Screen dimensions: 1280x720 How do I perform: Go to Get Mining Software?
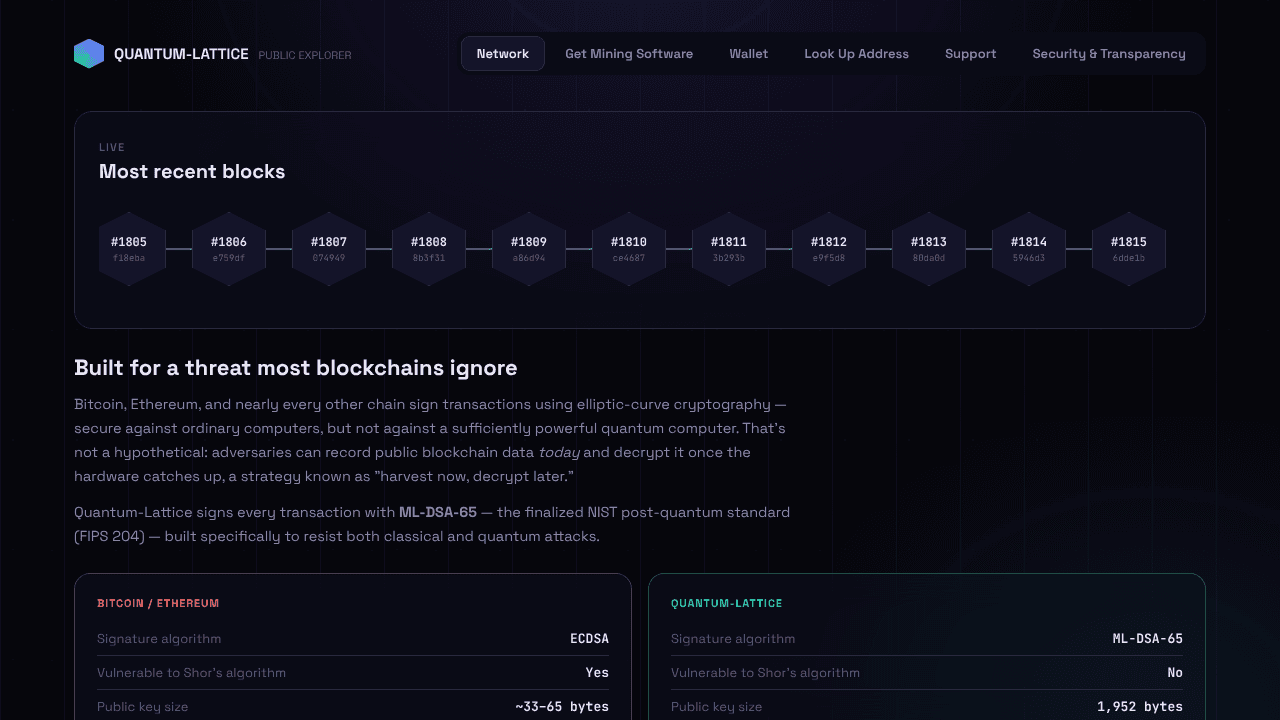[629, 54]
